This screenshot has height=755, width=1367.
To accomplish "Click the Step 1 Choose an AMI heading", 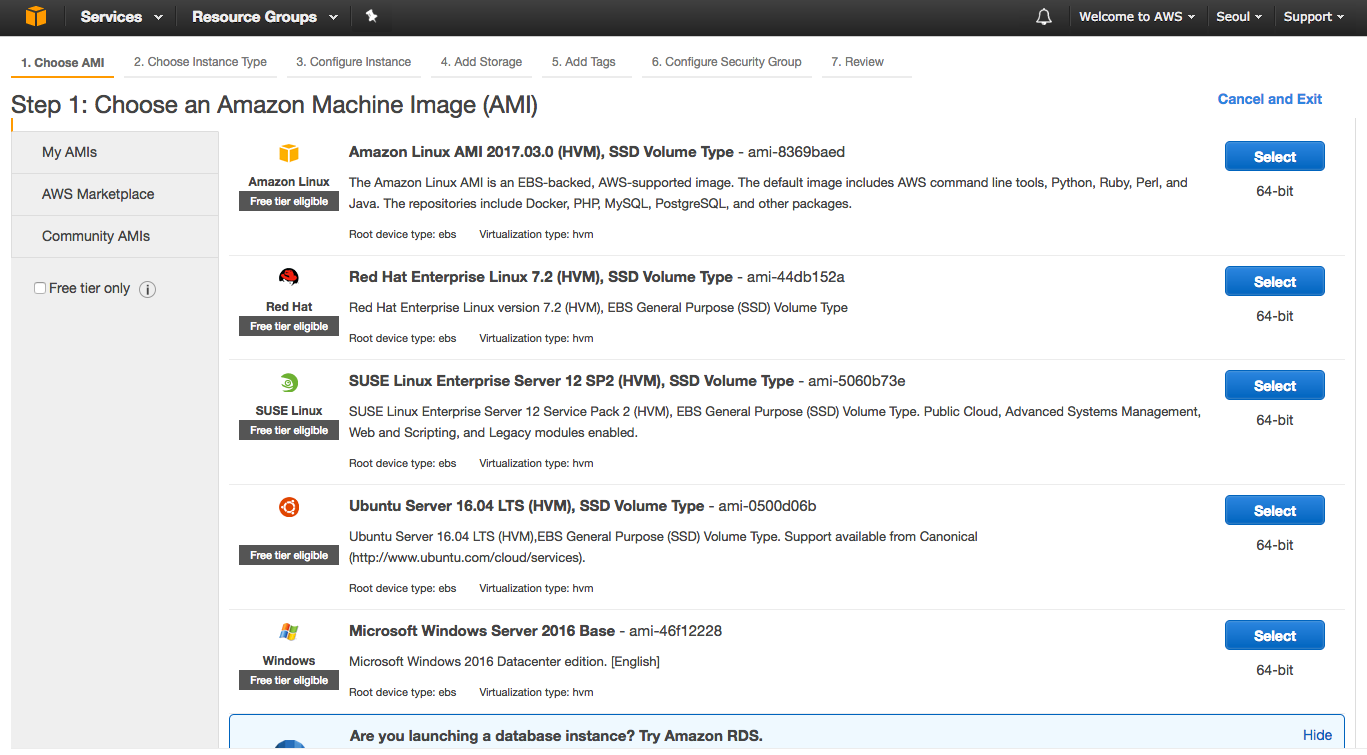I will click(274, 104).
